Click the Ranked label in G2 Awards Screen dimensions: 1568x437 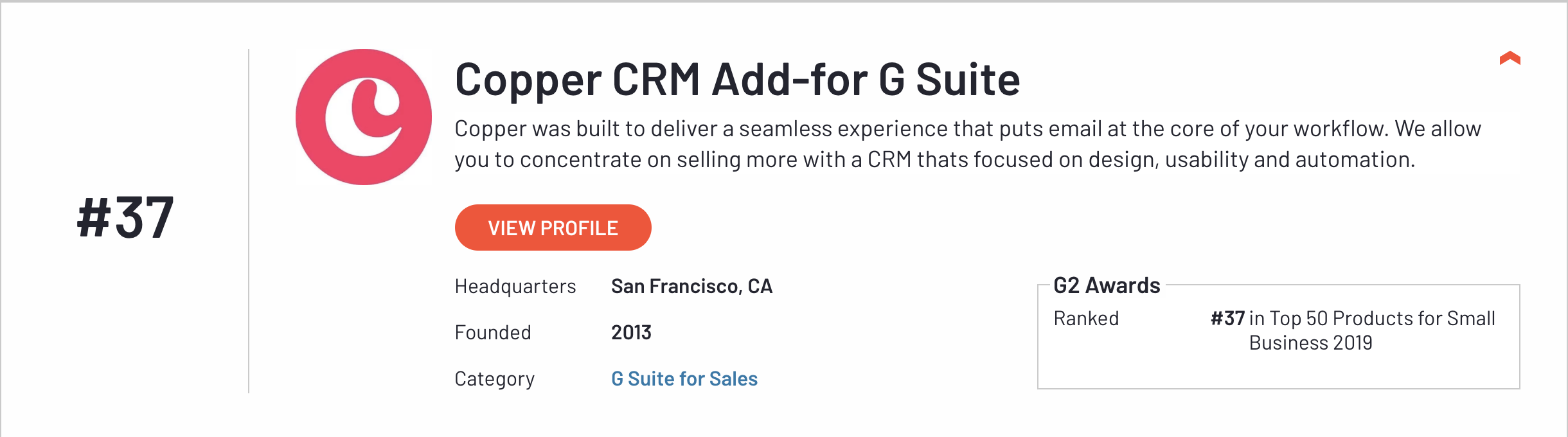pyautogui.click(x=1086, y=318)
